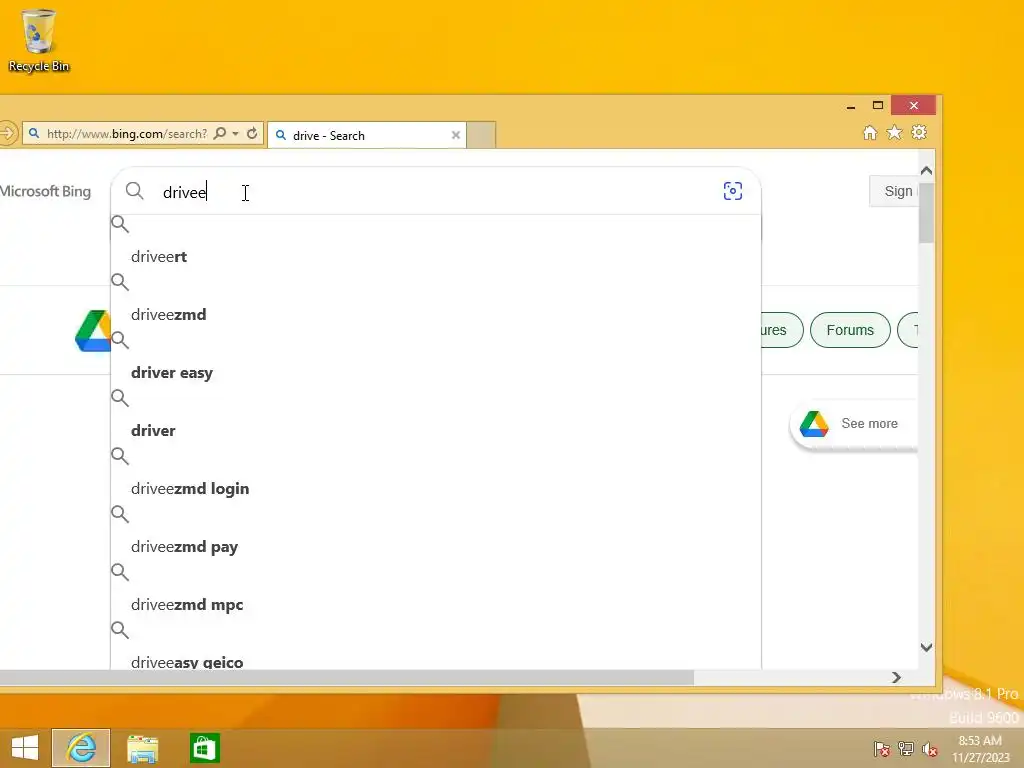Image resolution: width=1024 pixels, height=768 pixels.
Task: Select suggestion 'driveezmd pay'
Action: click(436, 547)
